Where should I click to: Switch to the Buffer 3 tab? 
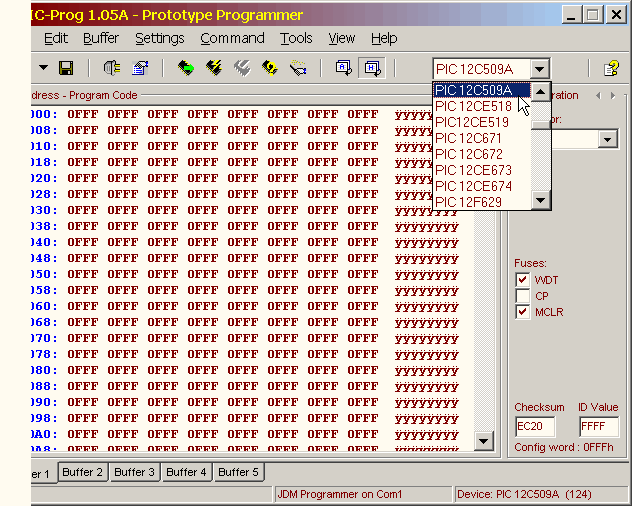click(134, 472)
